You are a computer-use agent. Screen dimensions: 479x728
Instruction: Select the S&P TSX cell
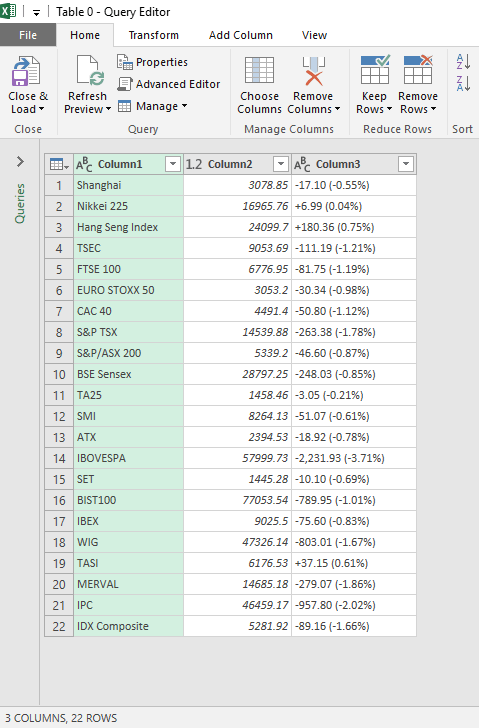click(x=128, y=332)
